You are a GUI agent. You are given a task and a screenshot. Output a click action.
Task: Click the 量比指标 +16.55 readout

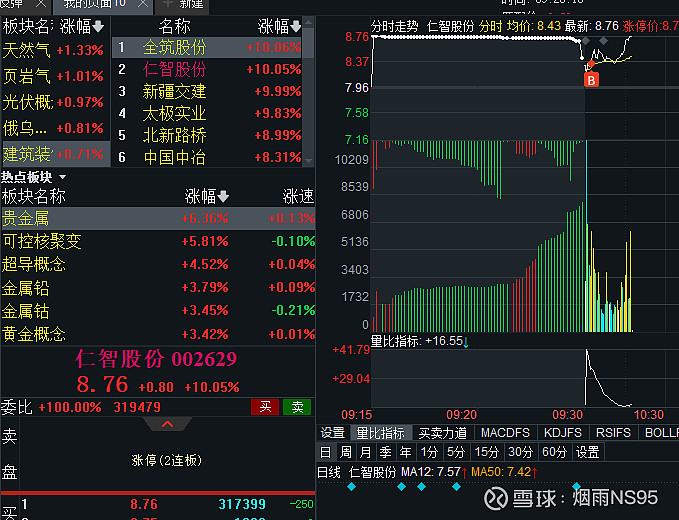click(x=419, y=341)
